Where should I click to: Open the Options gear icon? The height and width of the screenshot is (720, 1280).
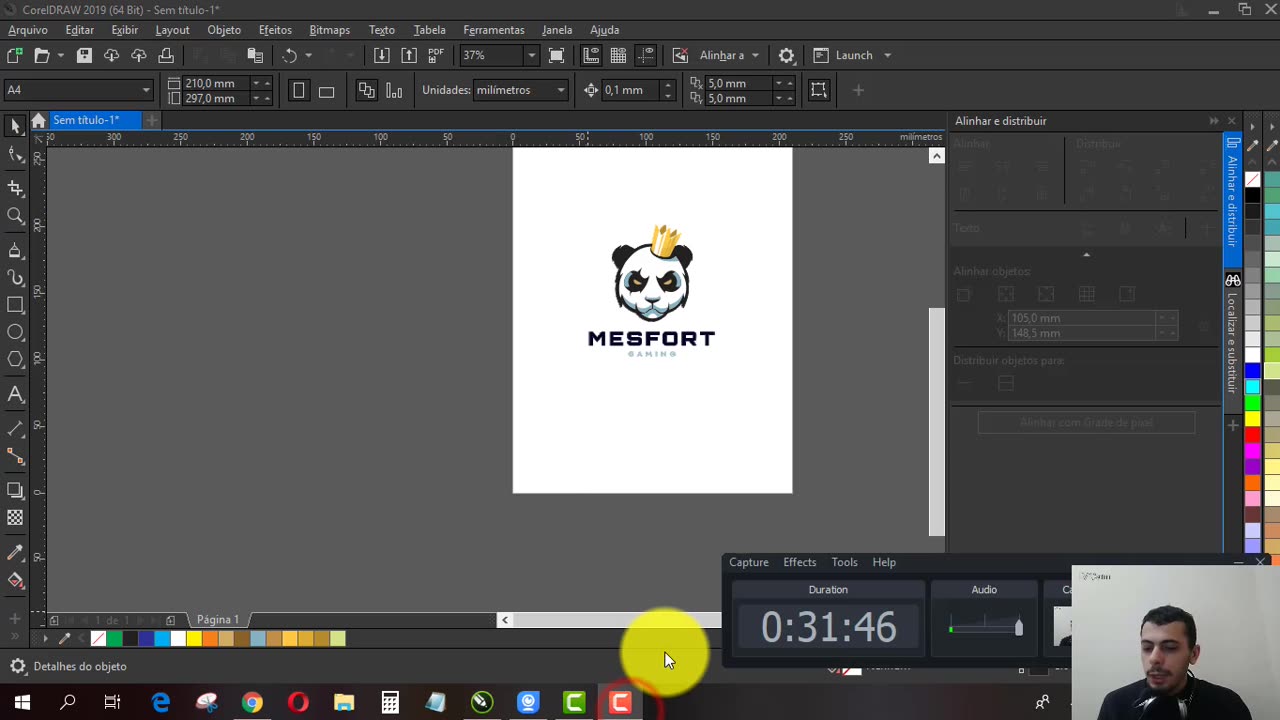[x=787, y=55]
